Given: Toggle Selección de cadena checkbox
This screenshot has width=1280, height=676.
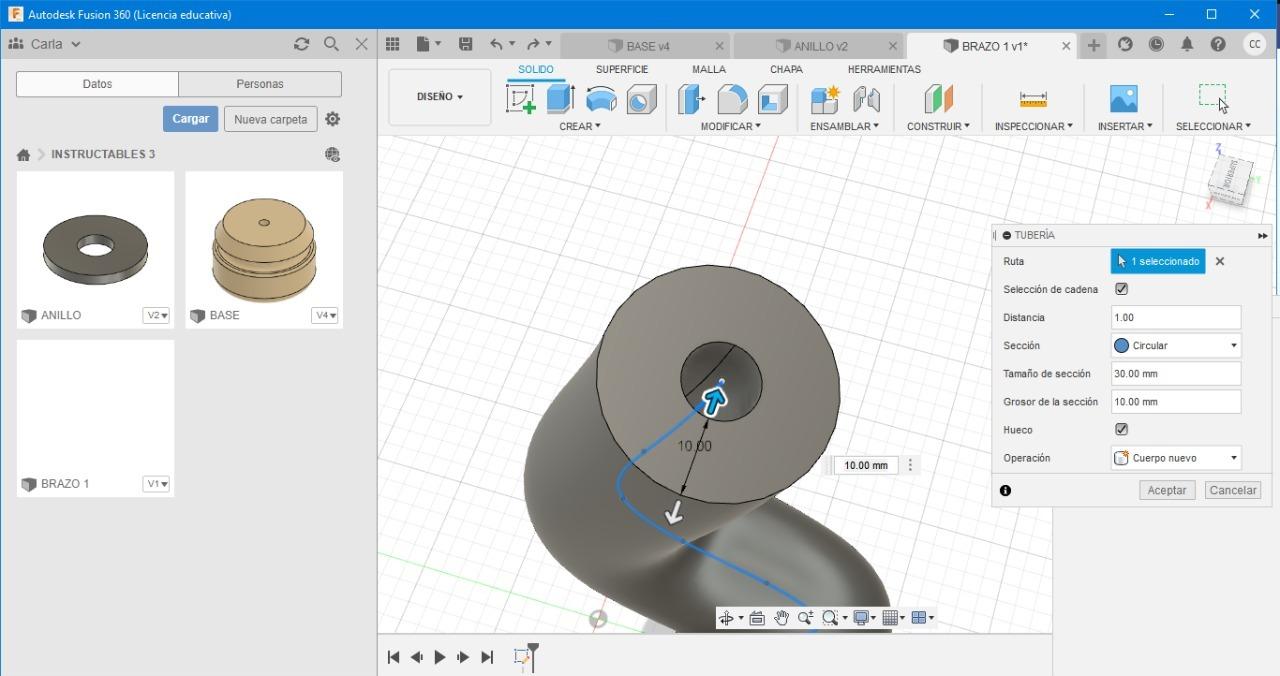Looking at the screenshot, I should 1121,289.
